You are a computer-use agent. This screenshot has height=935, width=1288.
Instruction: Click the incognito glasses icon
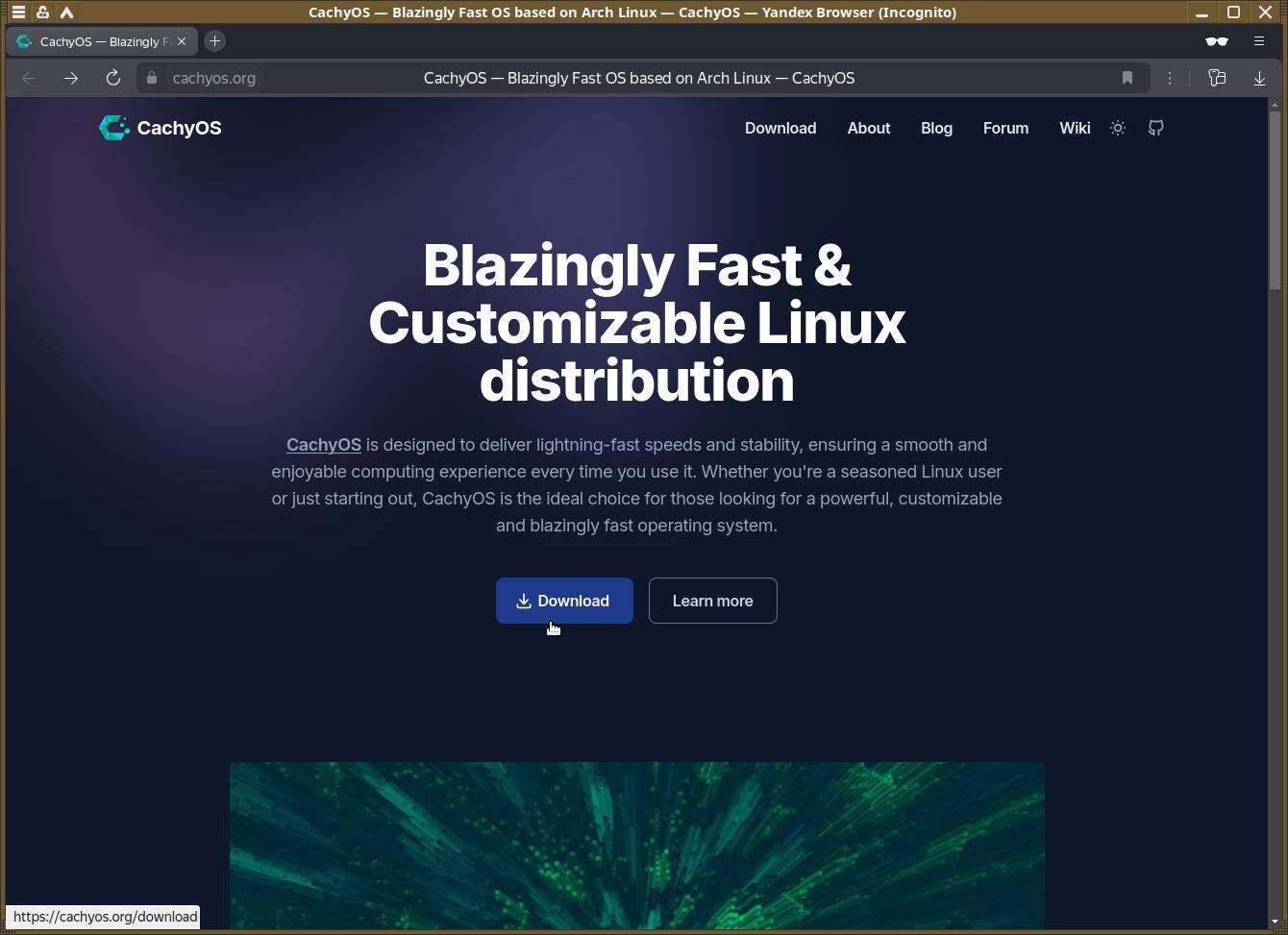pos(1217,41)
